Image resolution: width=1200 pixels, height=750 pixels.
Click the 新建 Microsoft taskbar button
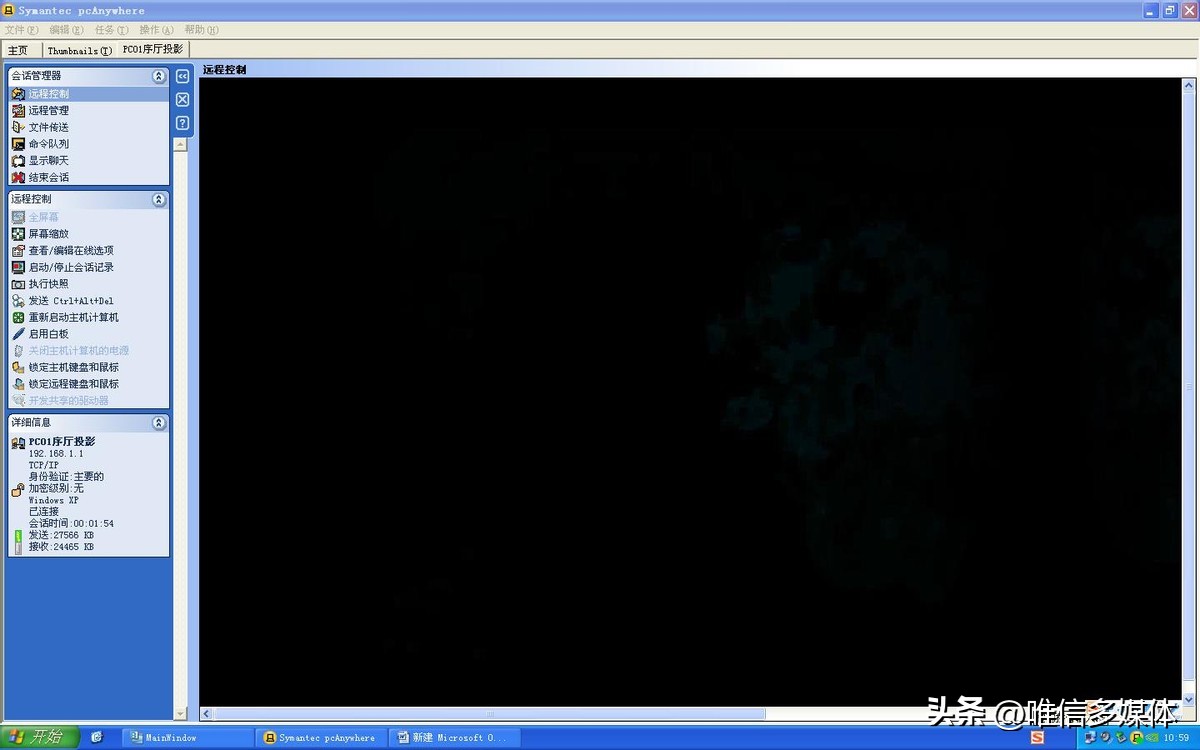(454, 738)
